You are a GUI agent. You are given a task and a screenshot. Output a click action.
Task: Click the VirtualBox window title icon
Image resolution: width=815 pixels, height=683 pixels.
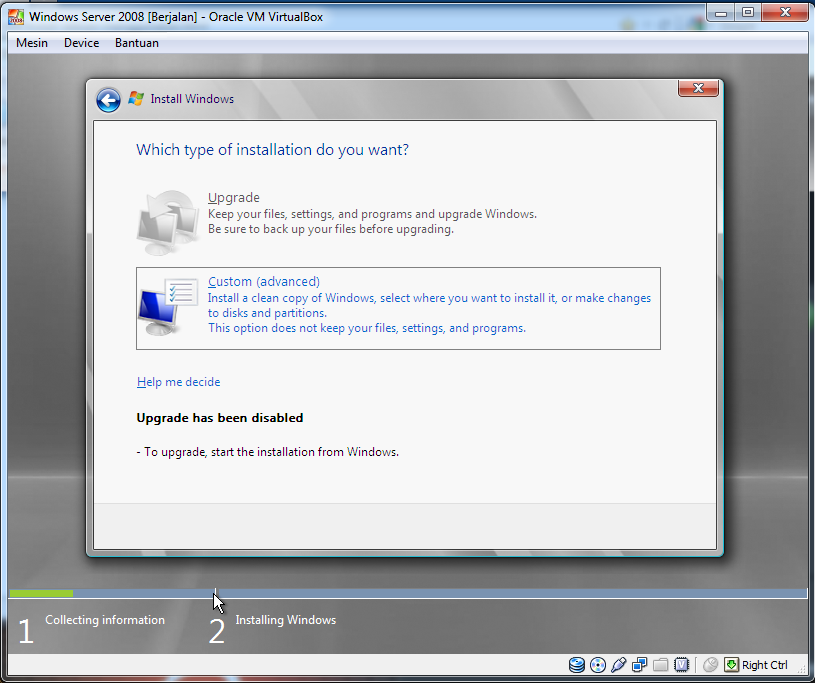point(16,17)
